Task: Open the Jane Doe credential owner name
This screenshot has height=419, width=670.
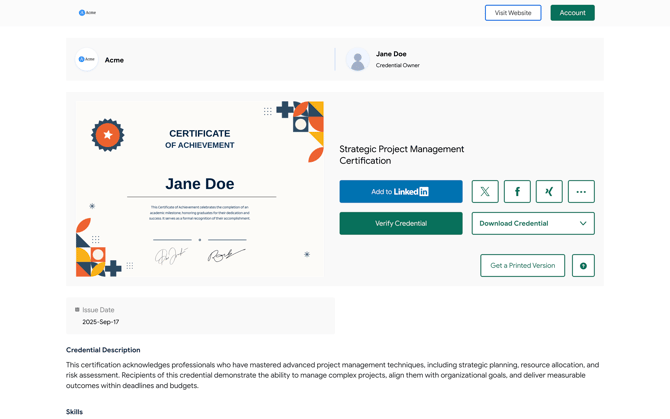Action: (x=391, y=54)
